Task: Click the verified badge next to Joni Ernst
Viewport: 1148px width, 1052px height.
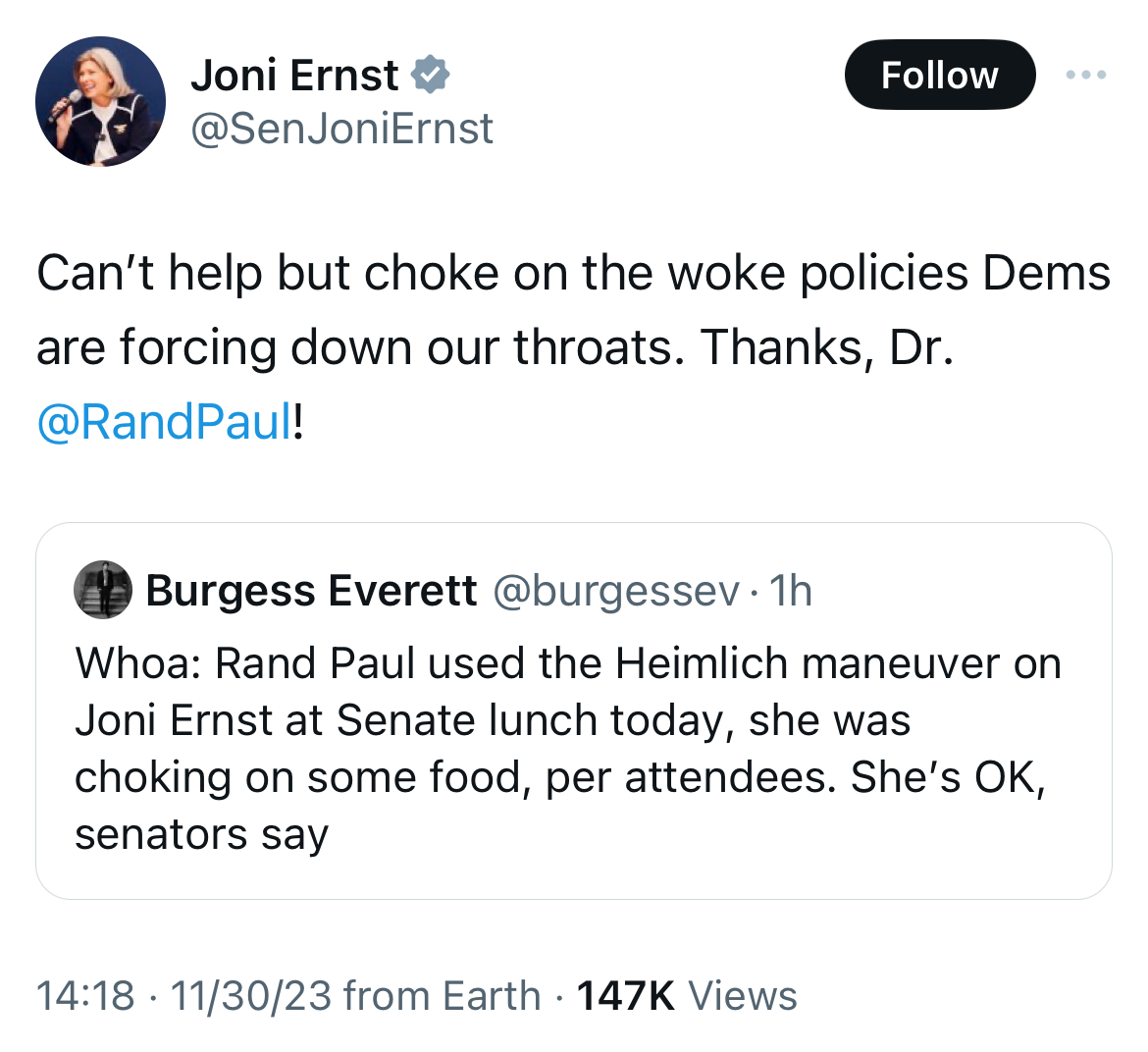Action: pos(430,74)
